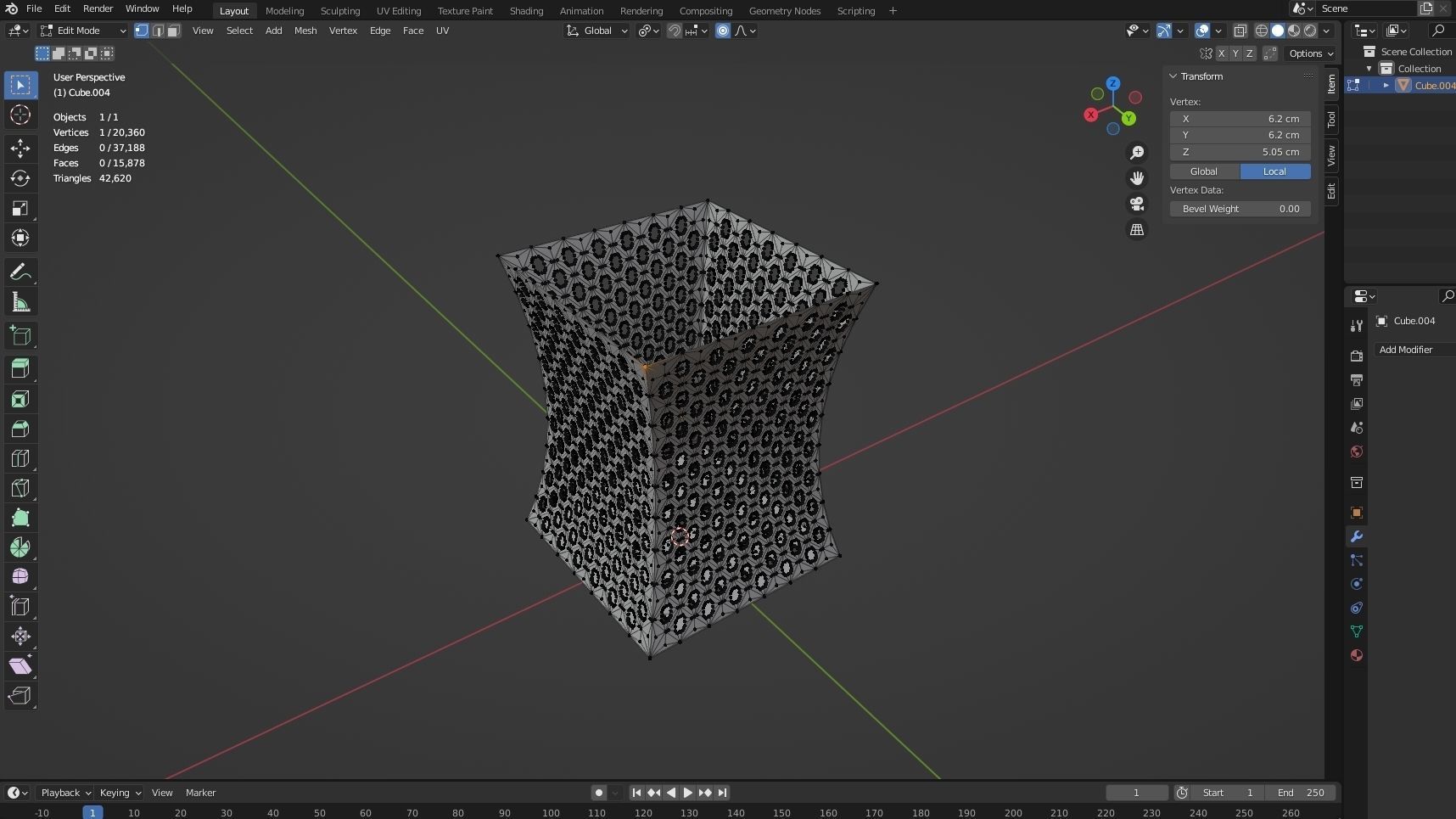Image resolution: width=1456 pixels, height=819 pixels.
Task: Open the Marker timeline menu
Action: 201,793
